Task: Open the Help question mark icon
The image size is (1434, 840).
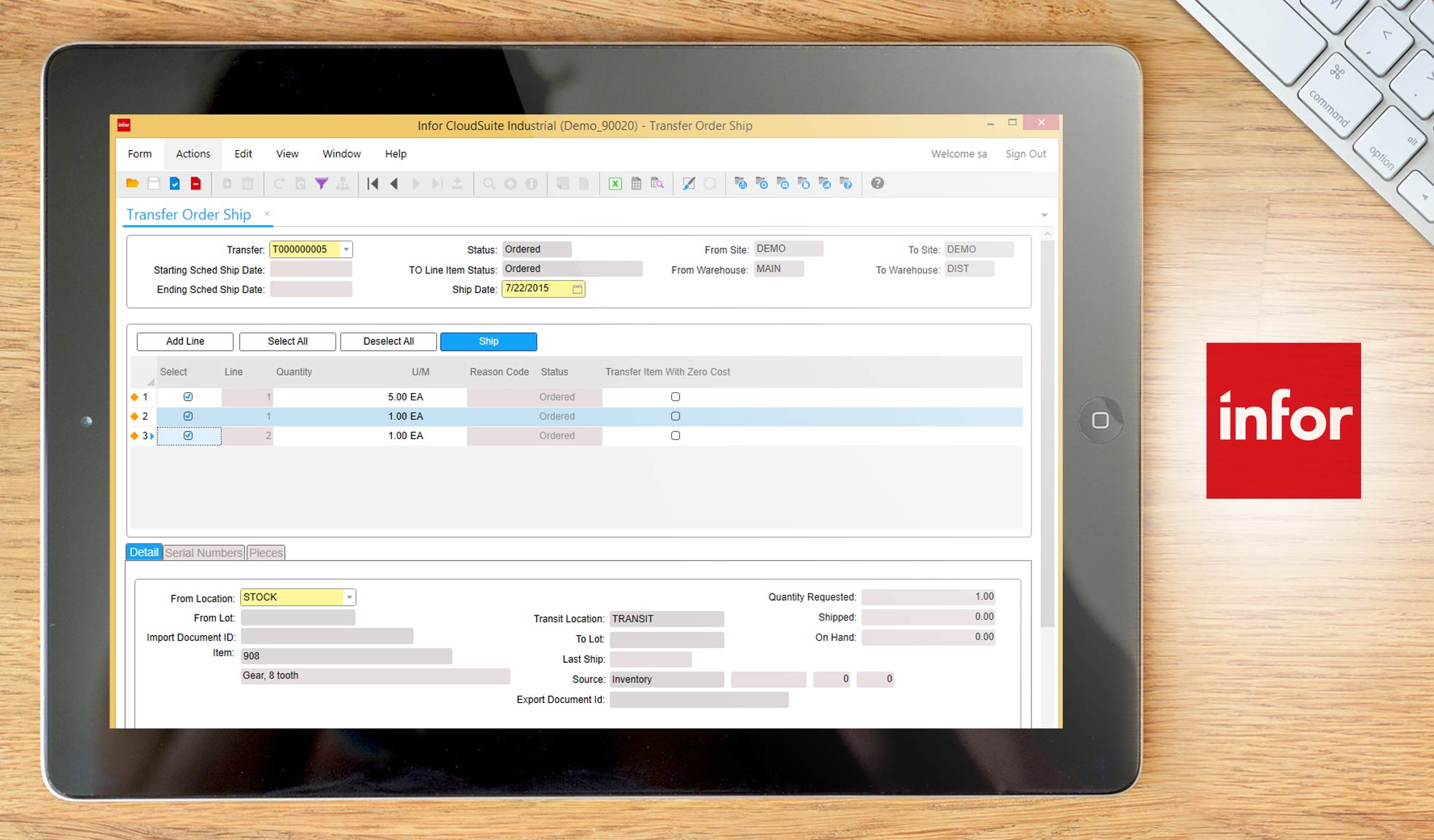Action: coord(877,183)
